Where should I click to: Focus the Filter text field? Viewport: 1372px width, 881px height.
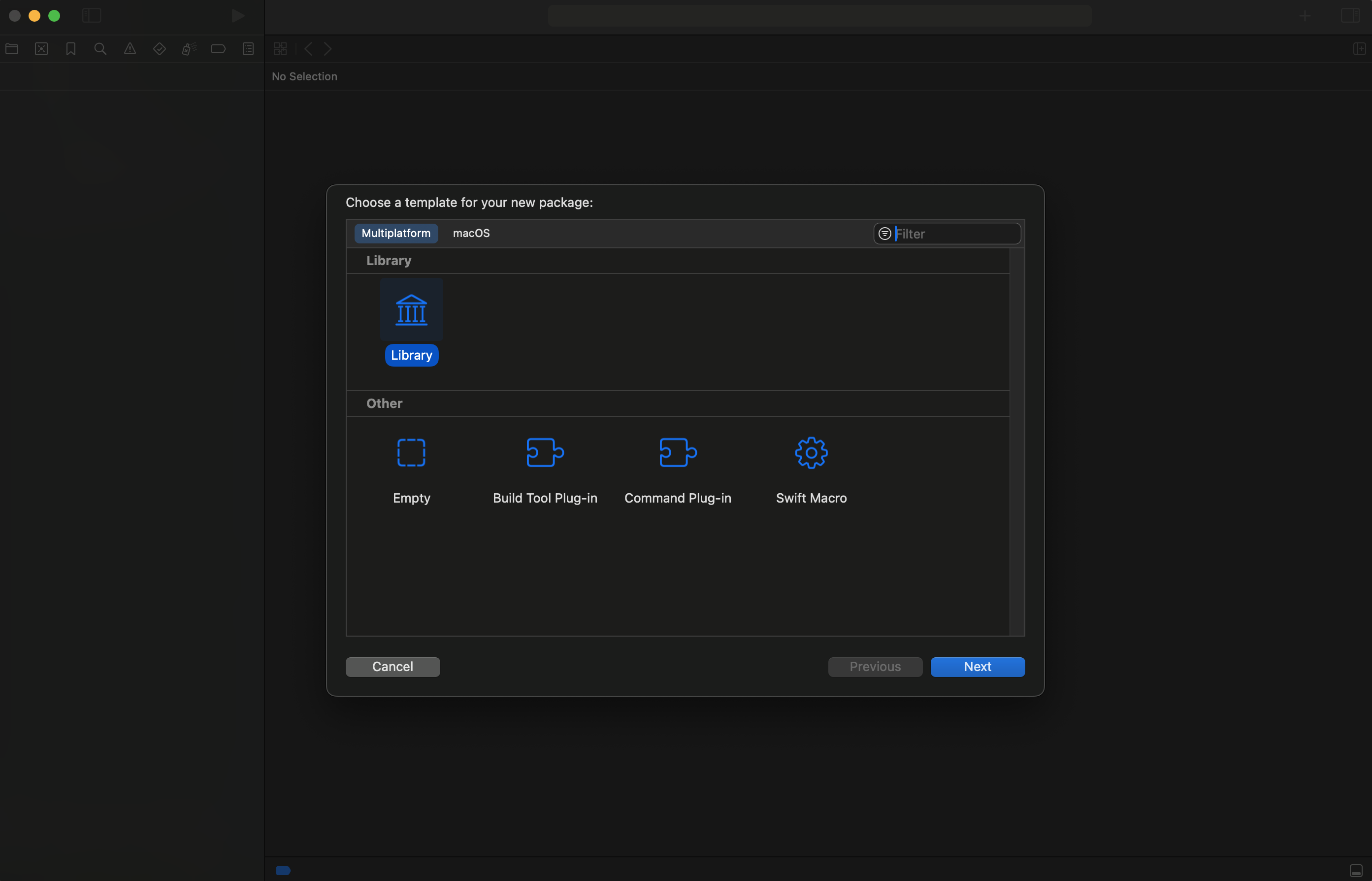(955, 234)
